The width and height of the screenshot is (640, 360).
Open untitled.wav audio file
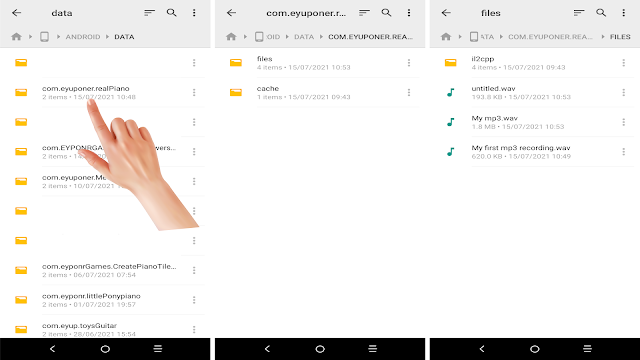pyautogui.click(x=535, y=93)
